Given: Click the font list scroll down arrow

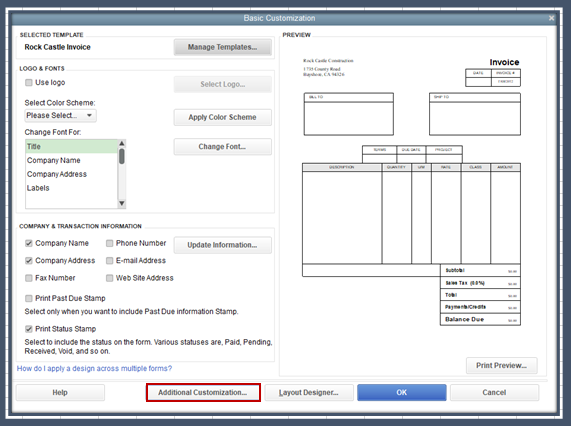Looking at the screenshot, I should click(122, 204).
